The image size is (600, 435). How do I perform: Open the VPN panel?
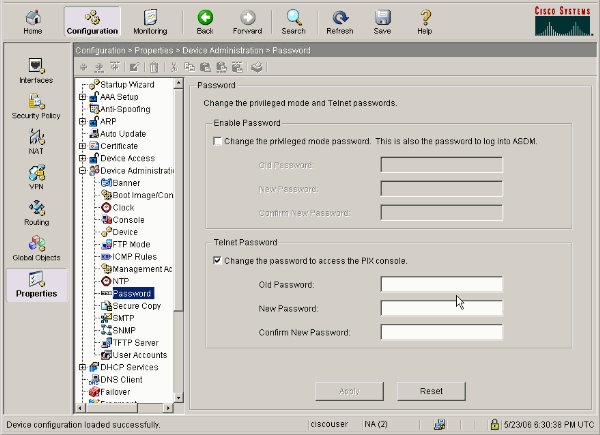[x=36, y=178]
